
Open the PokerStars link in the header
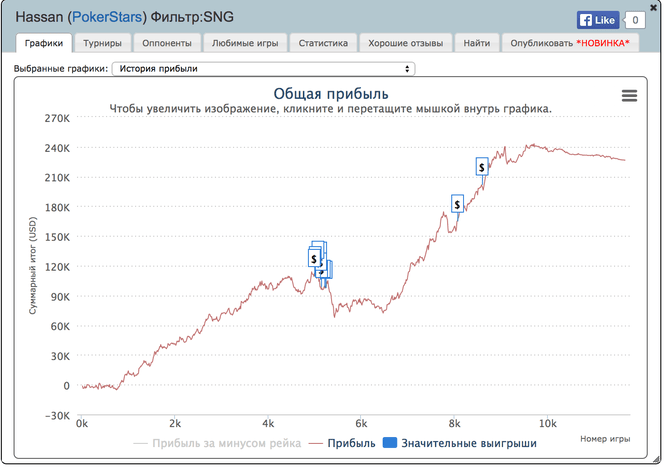[107, 17]
